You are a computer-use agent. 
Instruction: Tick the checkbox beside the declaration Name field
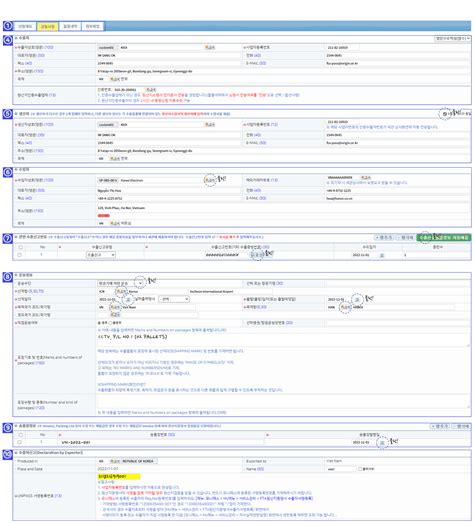(x=360, y=469)
